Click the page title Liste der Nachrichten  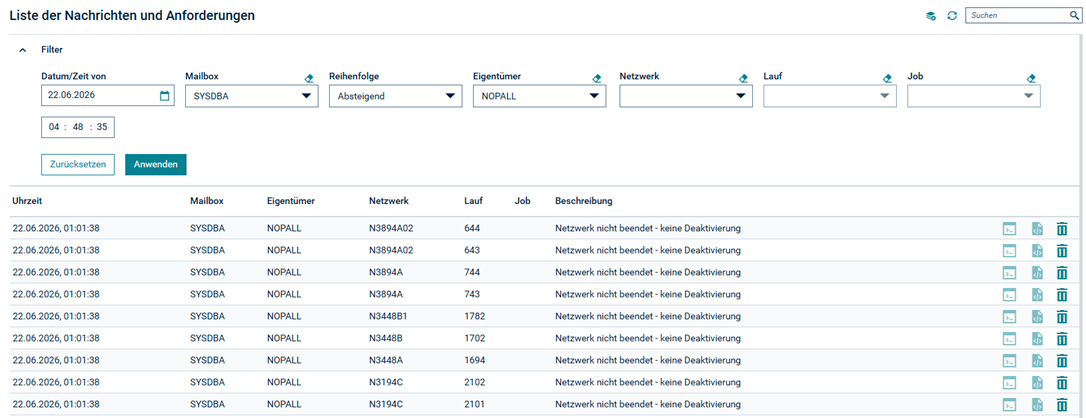pyautogui.click(x=132, y=15)
